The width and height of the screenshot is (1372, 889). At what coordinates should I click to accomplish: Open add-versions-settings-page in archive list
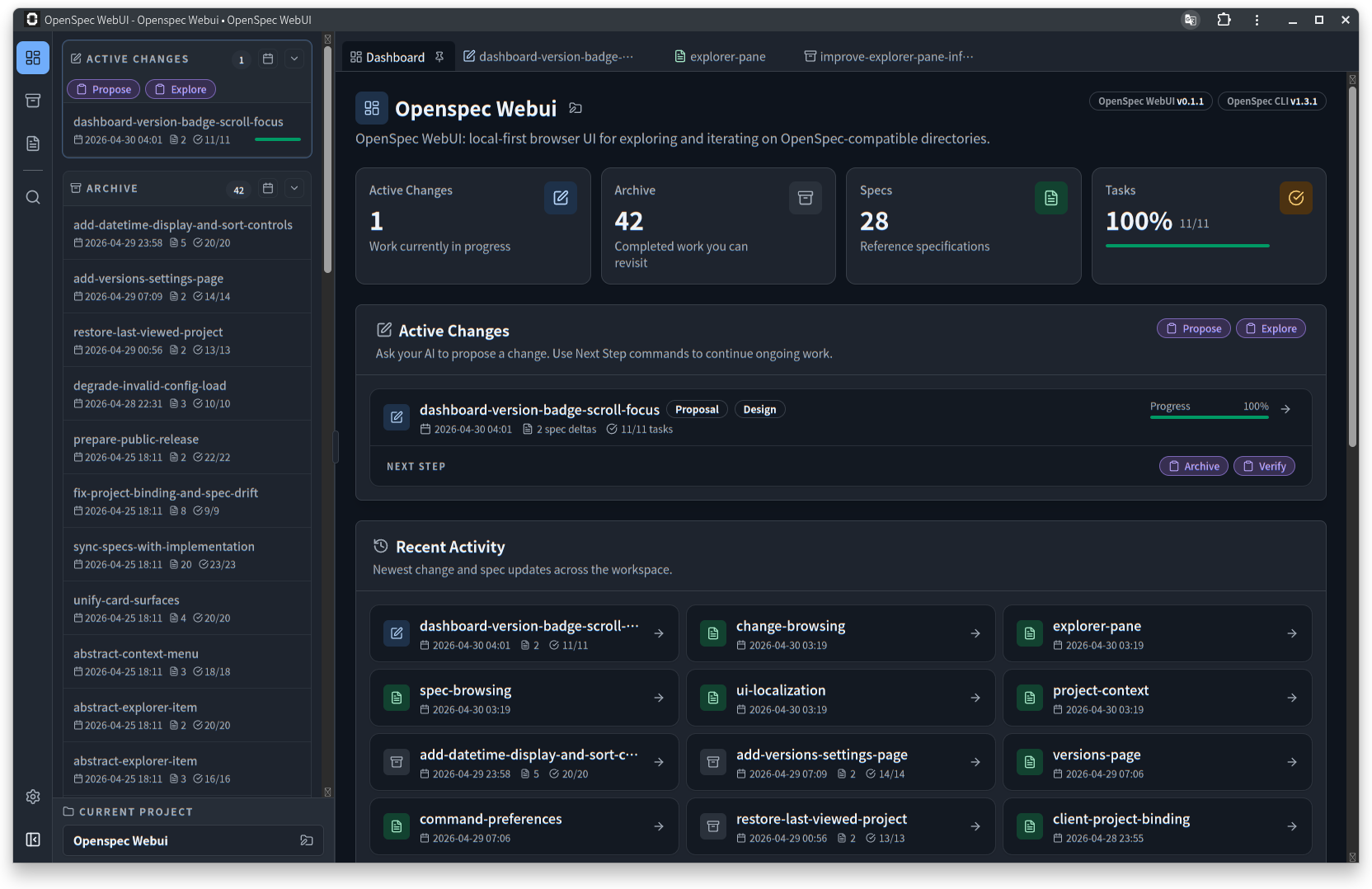(x=187, y=286)
